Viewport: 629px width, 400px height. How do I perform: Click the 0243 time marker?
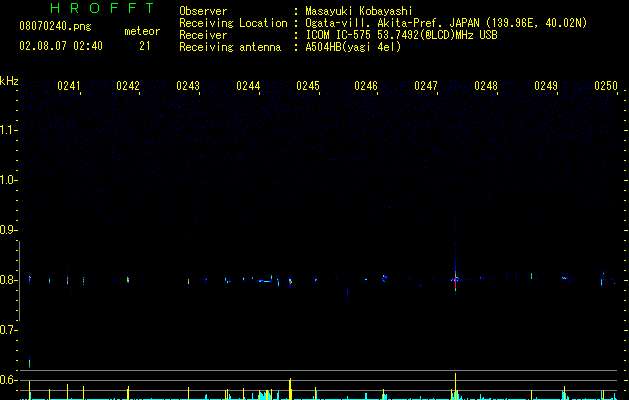tap(188, 86)
